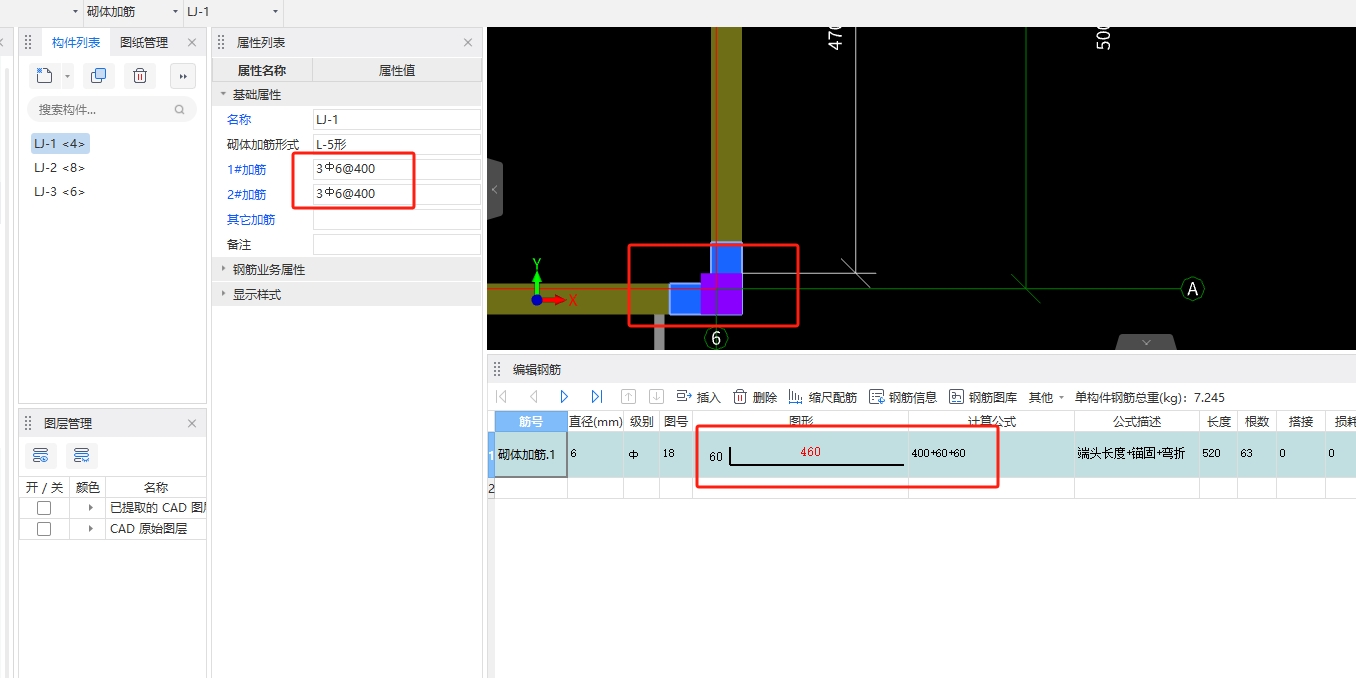Expand the 已提取的 CAD 图层 row
1356x678 pixels.
click(91, 508)
